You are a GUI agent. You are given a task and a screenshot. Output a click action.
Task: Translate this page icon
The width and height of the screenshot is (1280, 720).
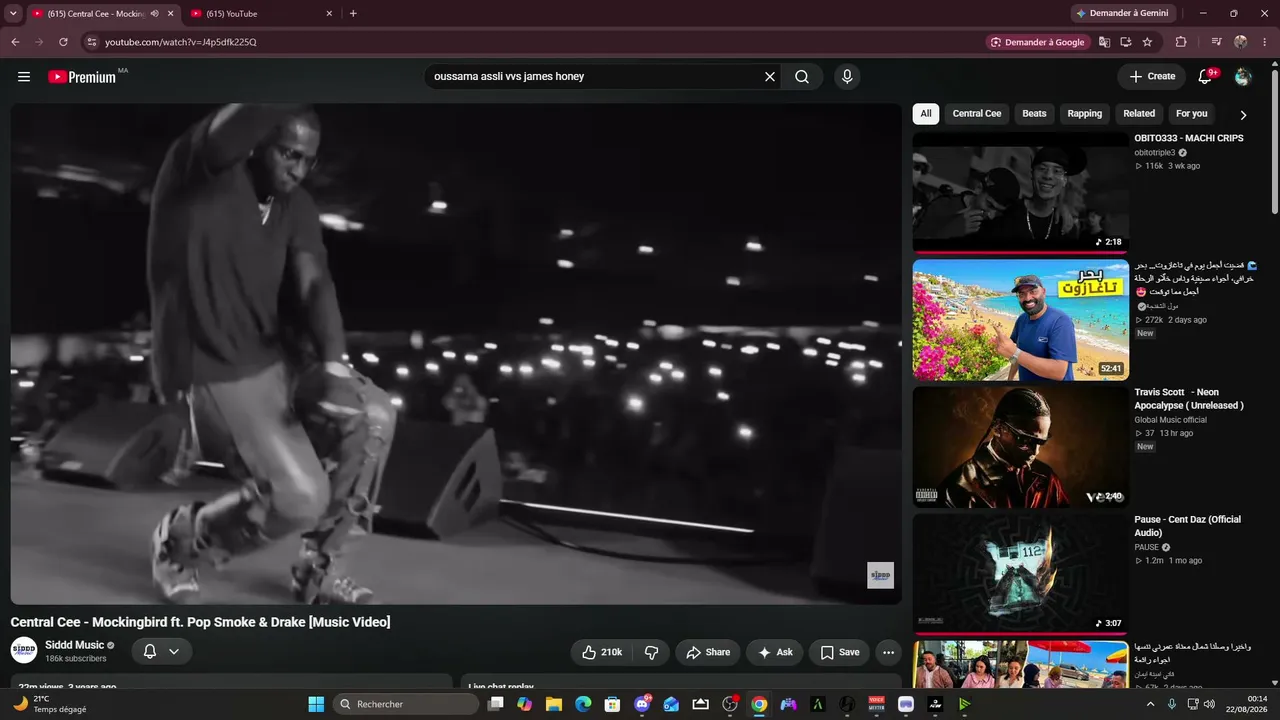pyautogui.click(x=1104, y=42)
